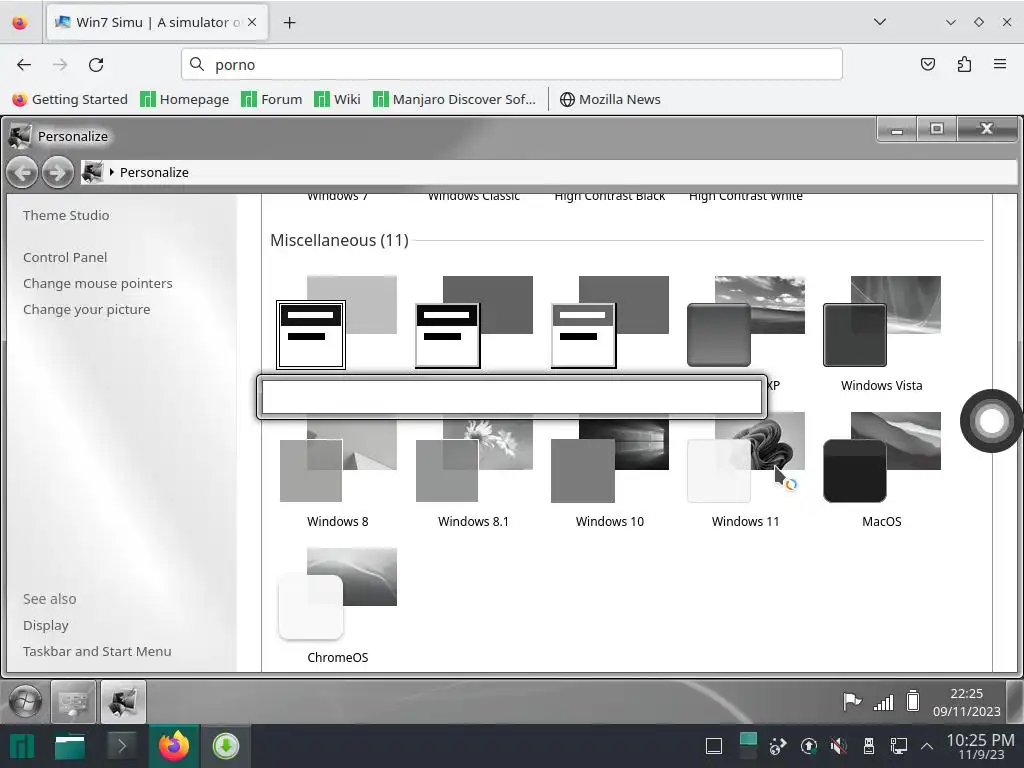Open the terminal on host taskbar
This screenshot has height=768, width=1024.
point(121,746)
